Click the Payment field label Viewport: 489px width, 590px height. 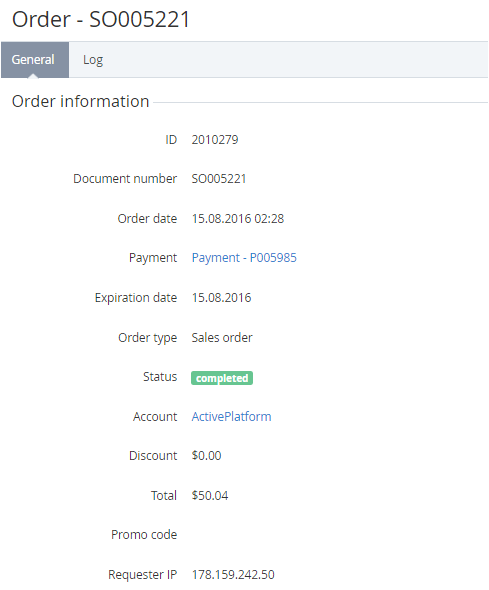(153, 258)
